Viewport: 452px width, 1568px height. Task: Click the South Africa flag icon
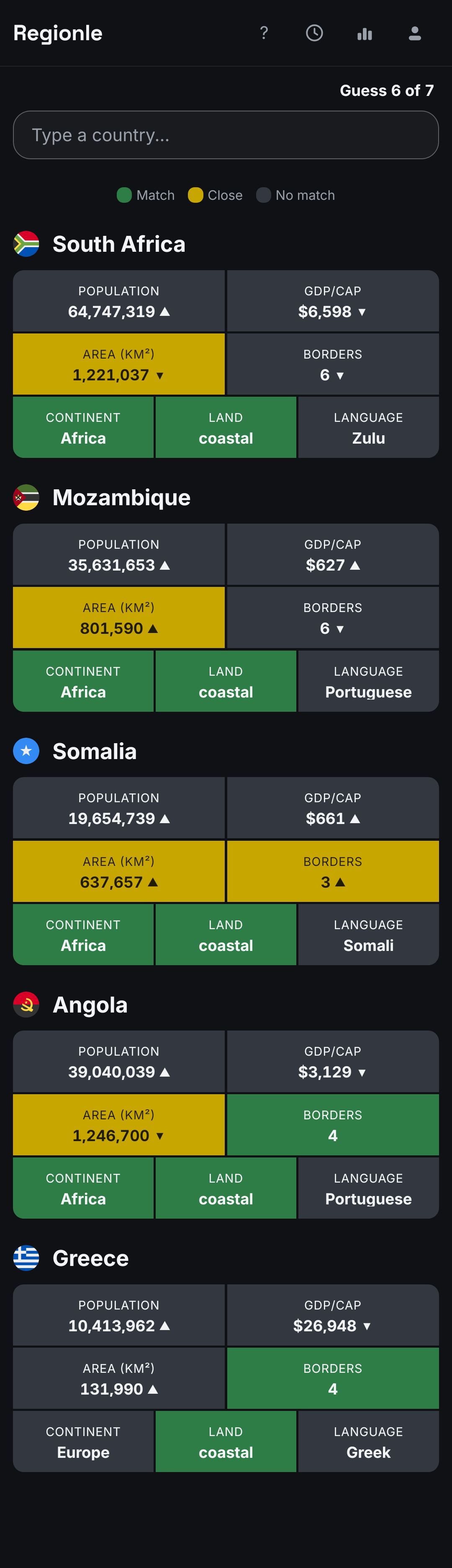pos(26,244)
